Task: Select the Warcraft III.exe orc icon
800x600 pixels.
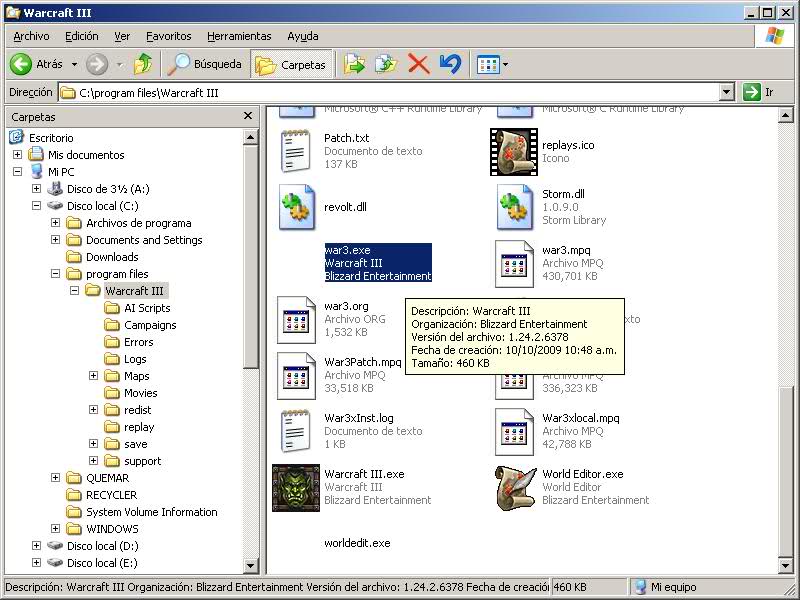Action: tap(296, 488)
